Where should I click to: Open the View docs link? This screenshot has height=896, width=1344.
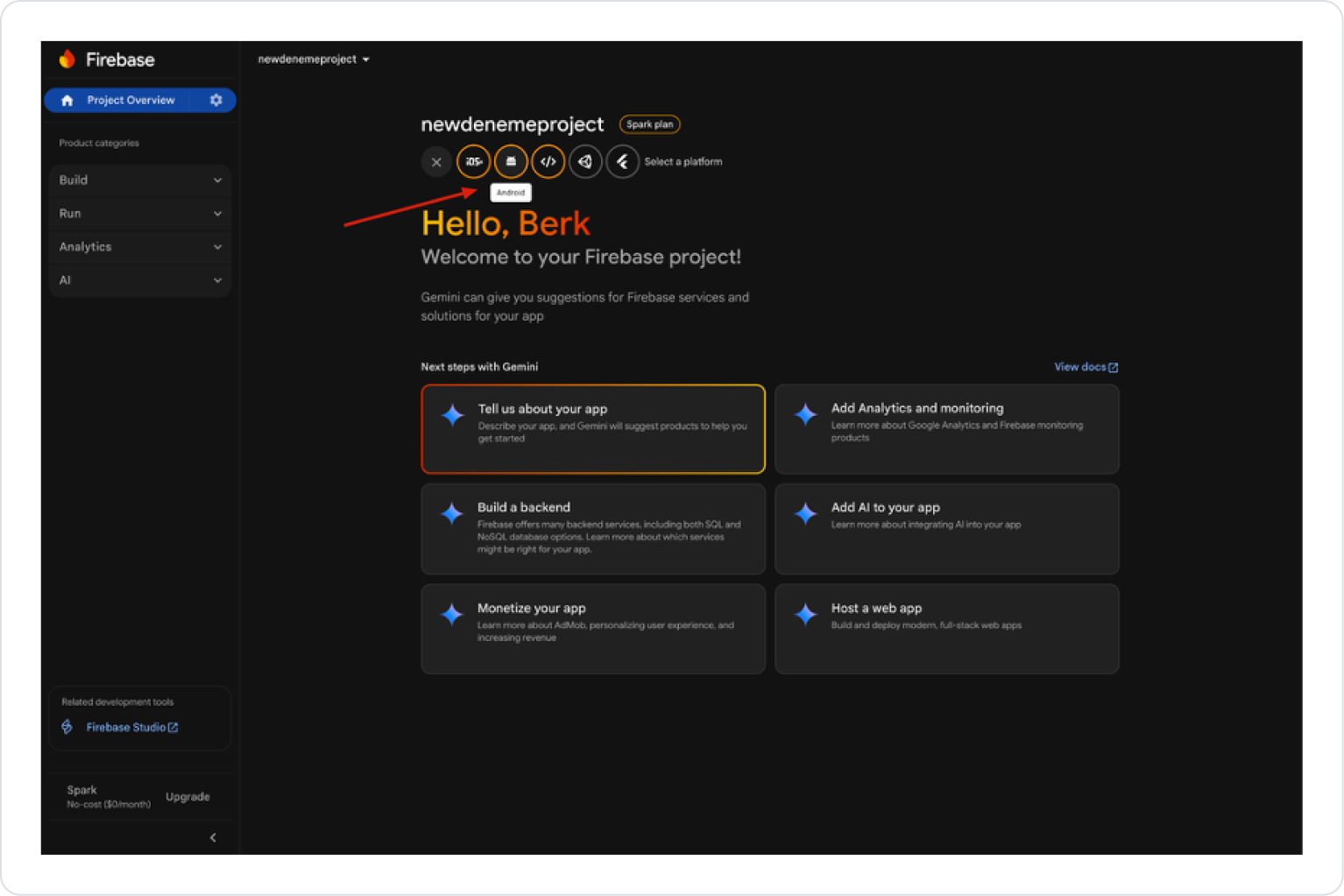click(1086, 367)
